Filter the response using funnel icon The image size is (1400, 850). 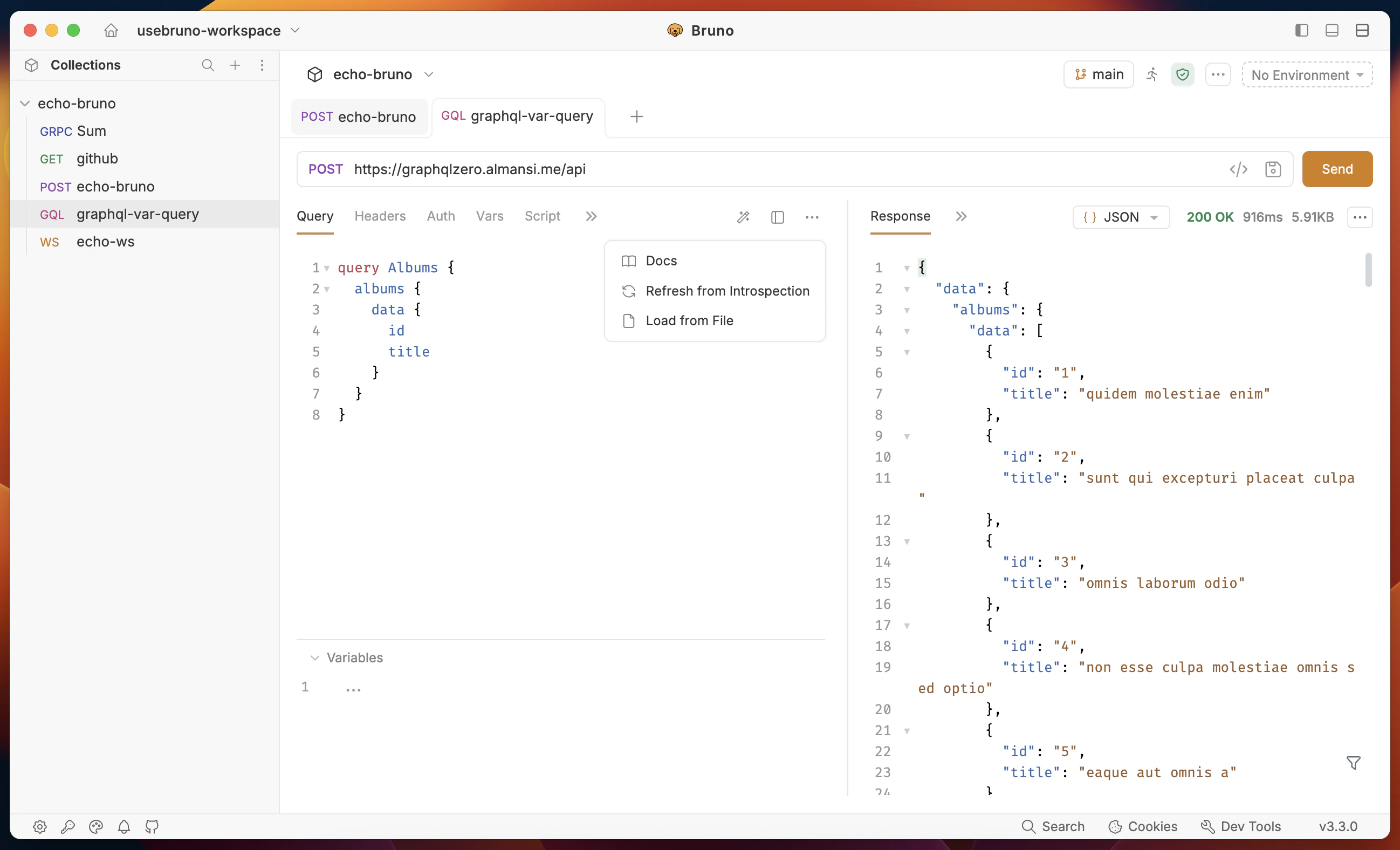pyautogui.click(x=1355, y=762)
